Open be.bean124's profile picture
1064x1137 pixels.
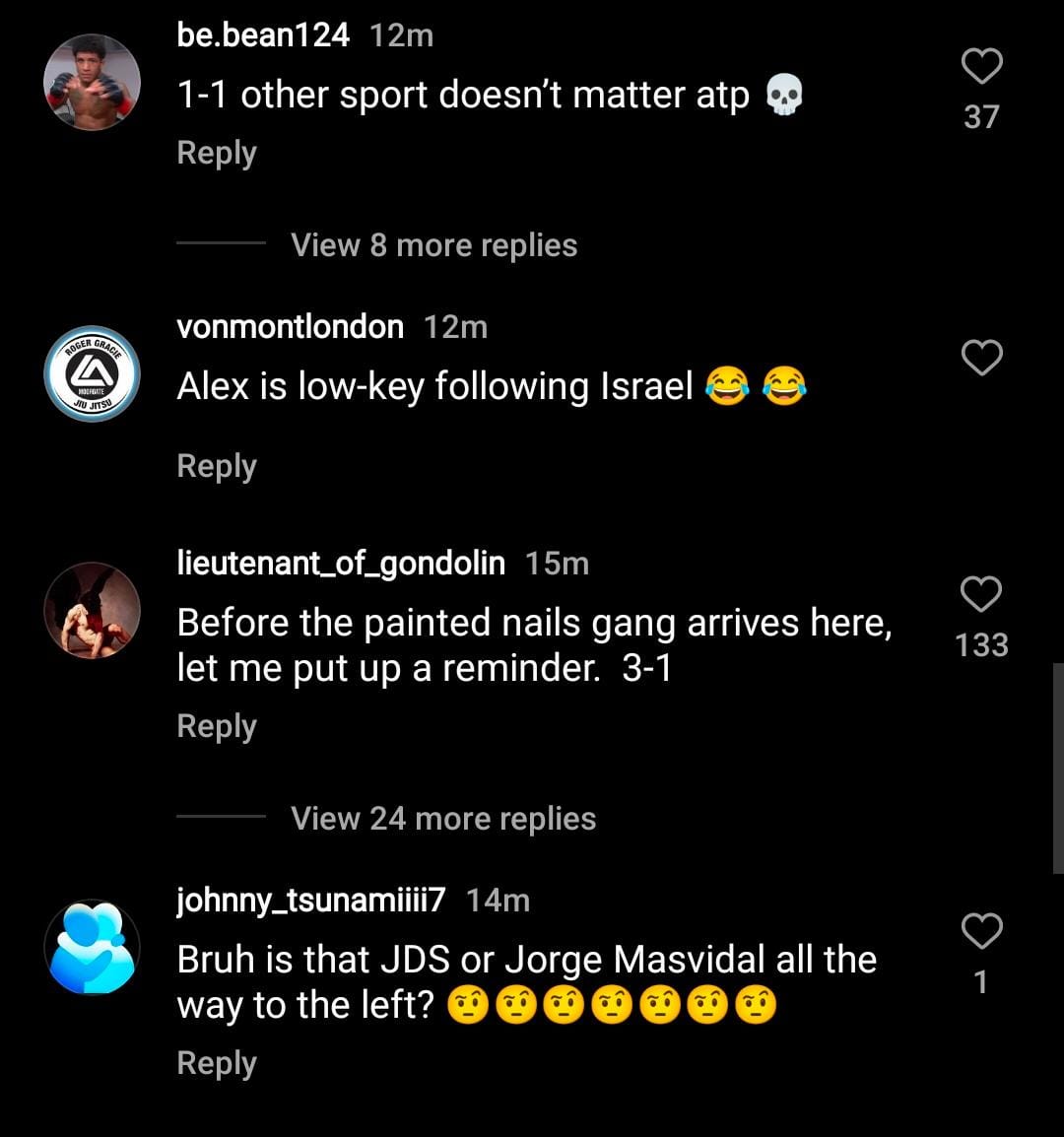(93, 83)
